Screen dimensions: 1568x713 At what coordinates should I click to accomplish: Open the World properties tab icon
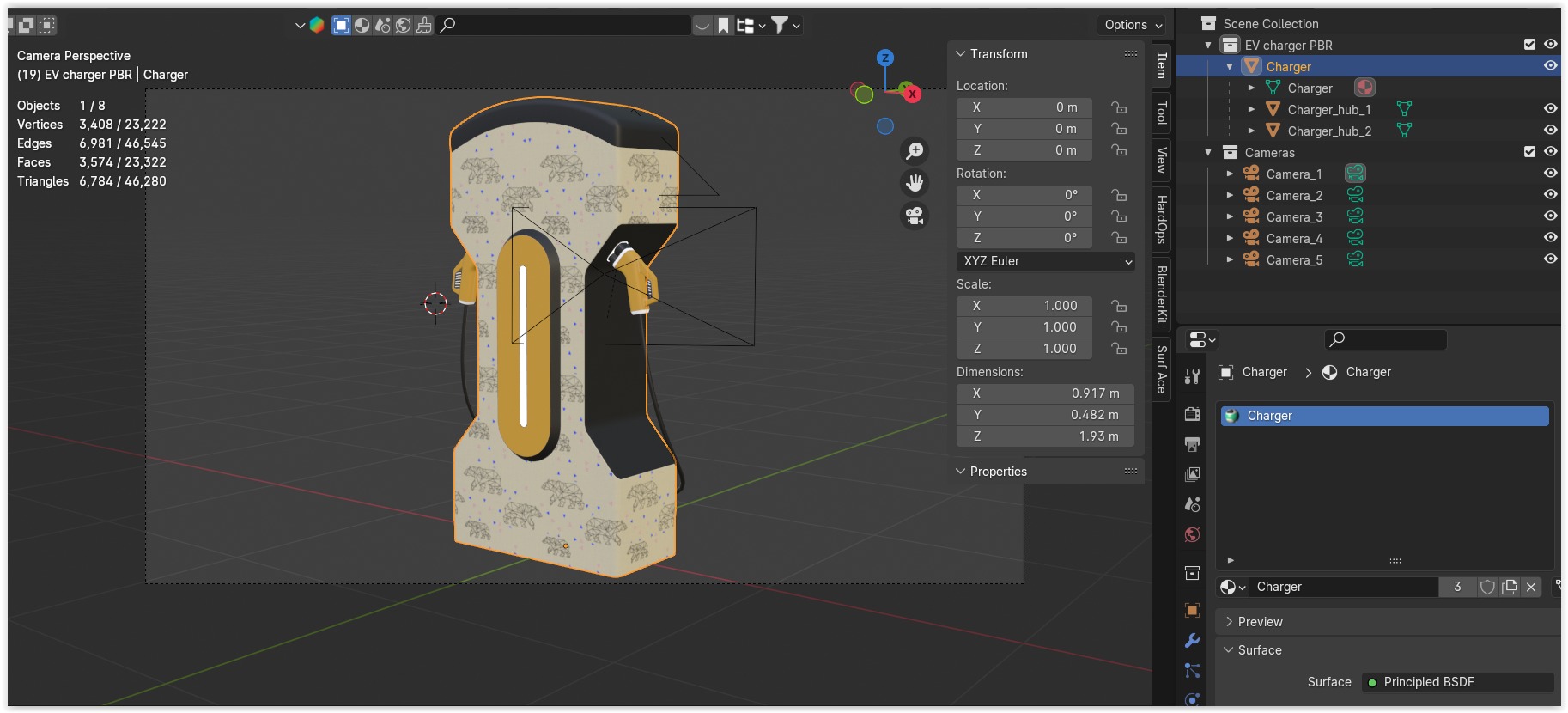tap(1192, 535)
